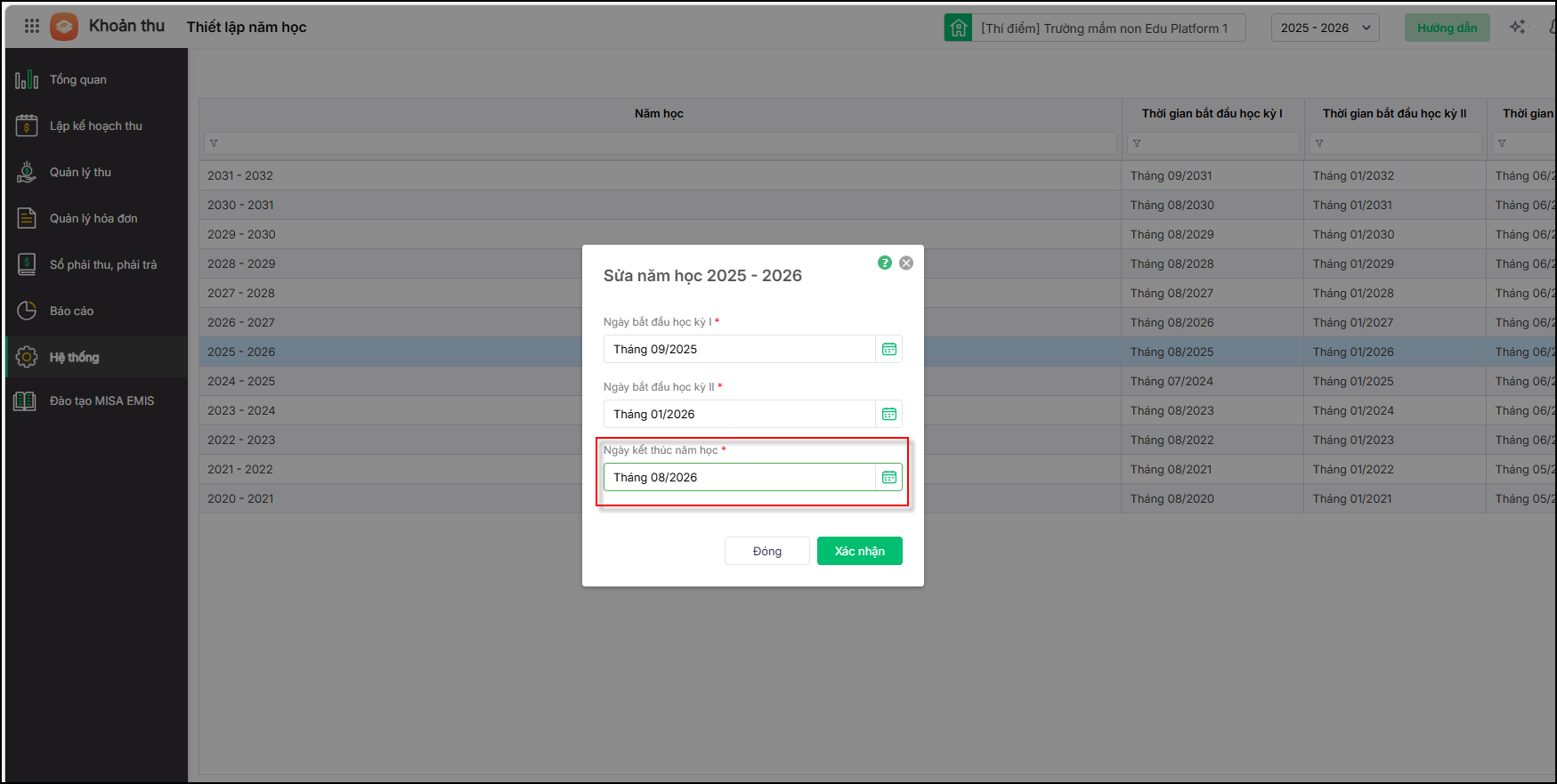Select the 2021 - 2022 row

coord(877,469)
